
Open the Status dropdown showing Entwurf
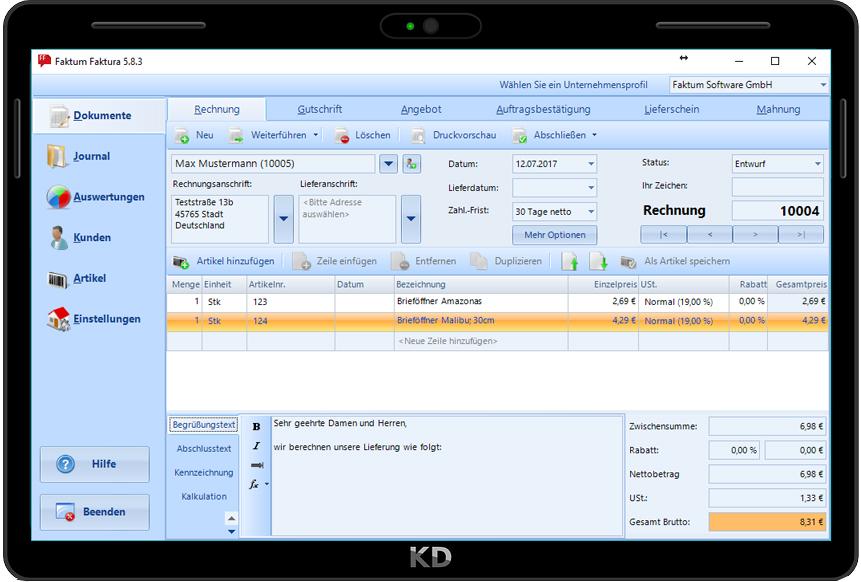(818, 164)
